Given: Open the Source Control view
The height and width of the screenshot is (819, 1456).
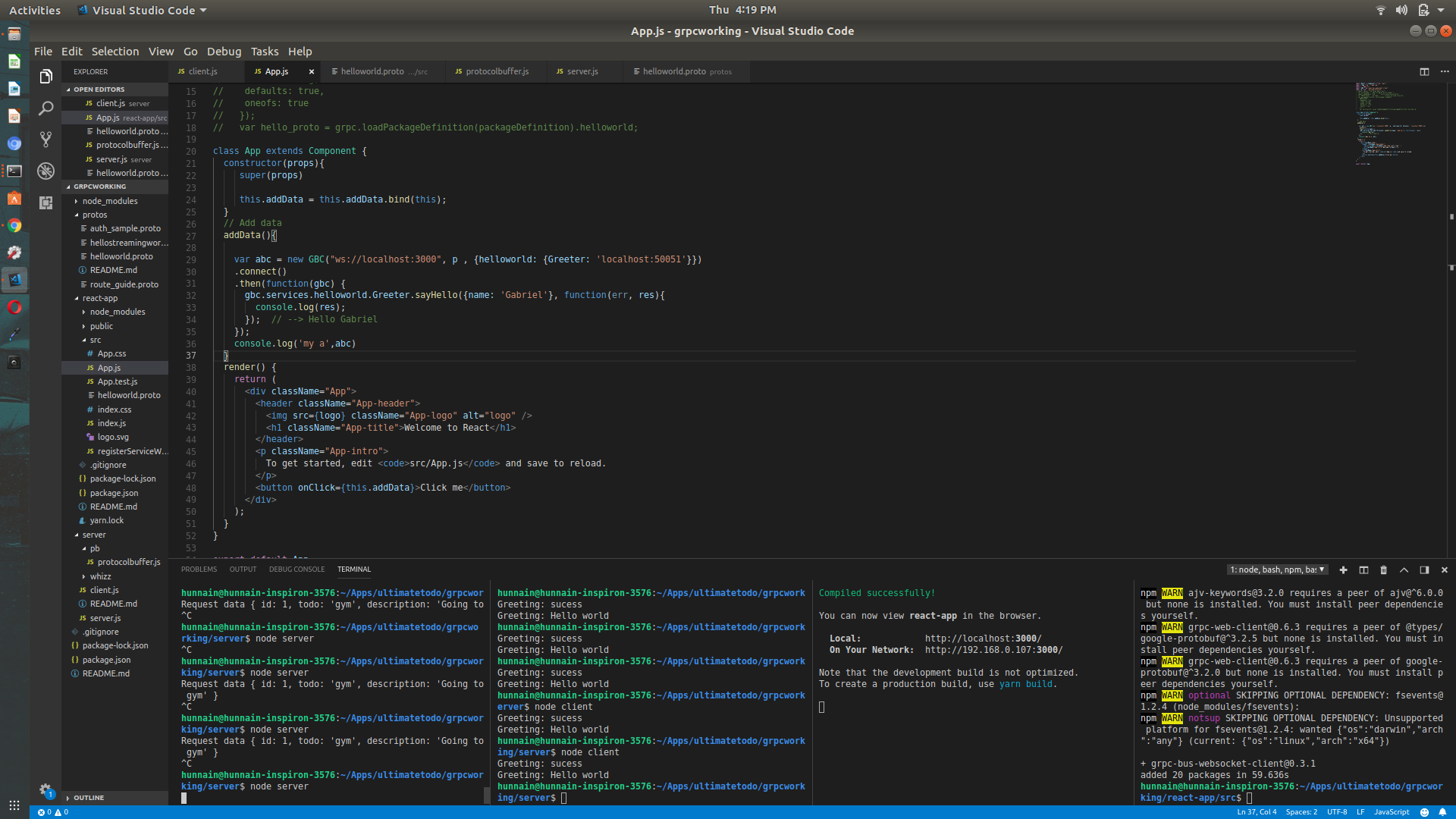Looking at the screenshot, I should pyautogui.click(x=45, y=140).
